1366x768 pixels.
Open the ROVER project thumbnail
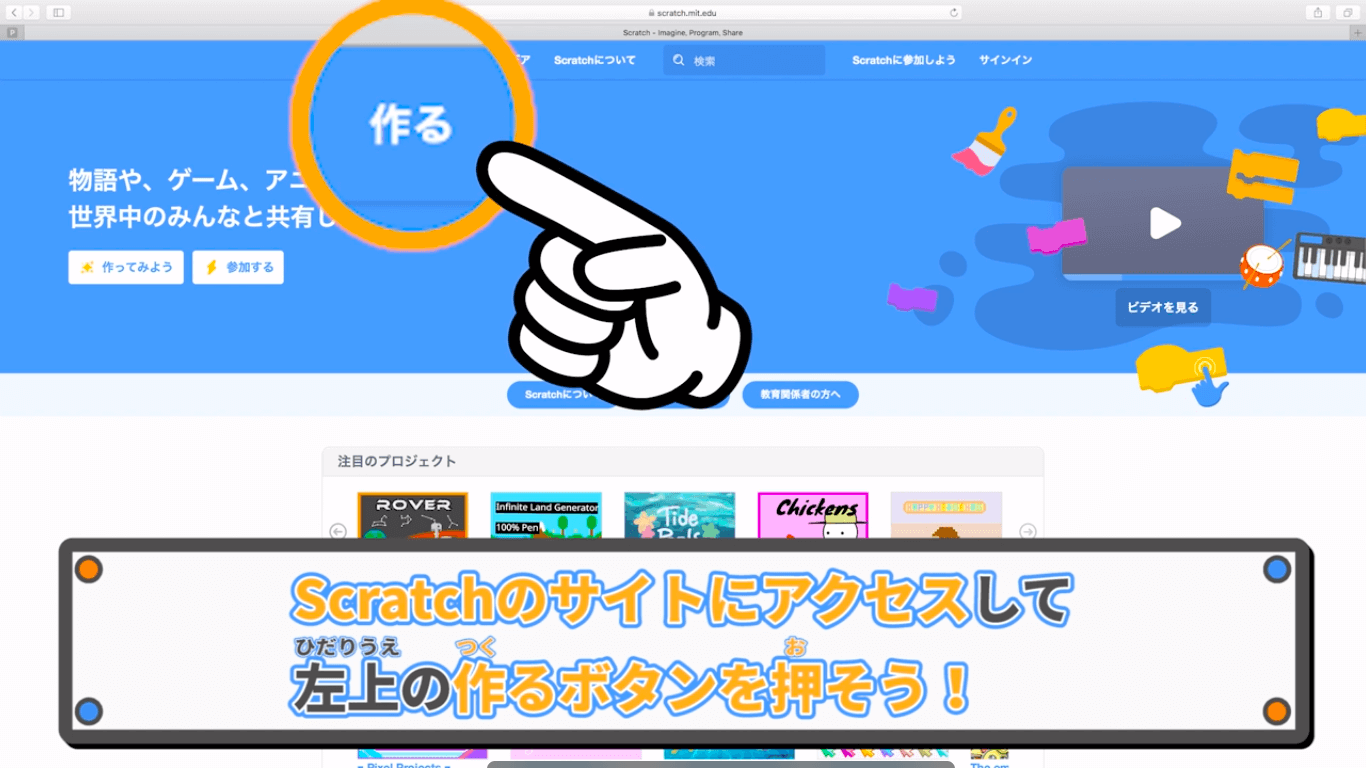pyautogui.click(x=412, y=516)
